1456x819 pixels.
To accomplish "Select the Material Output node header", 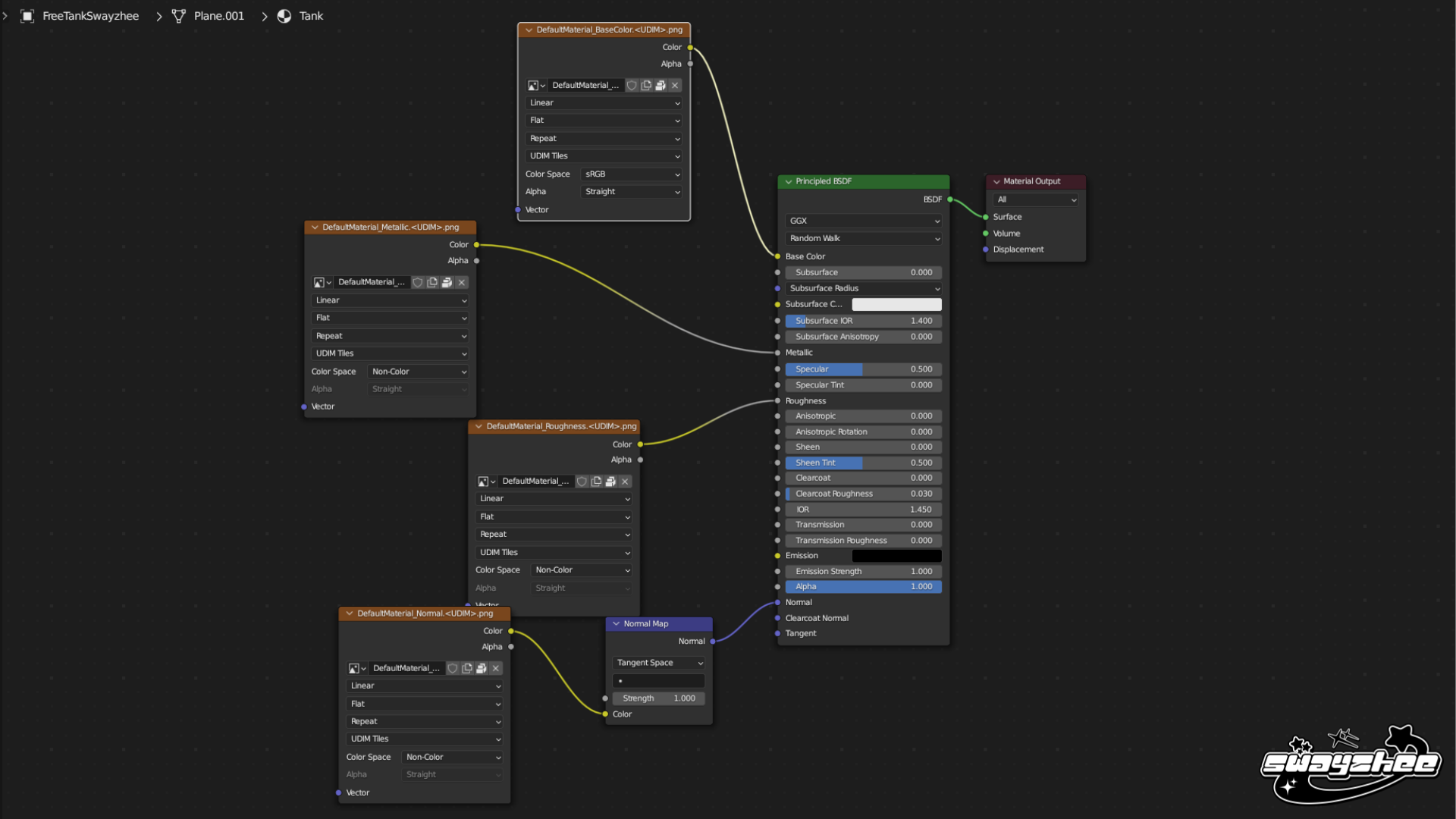I will pyautogui.click(x=1036, y=181).
